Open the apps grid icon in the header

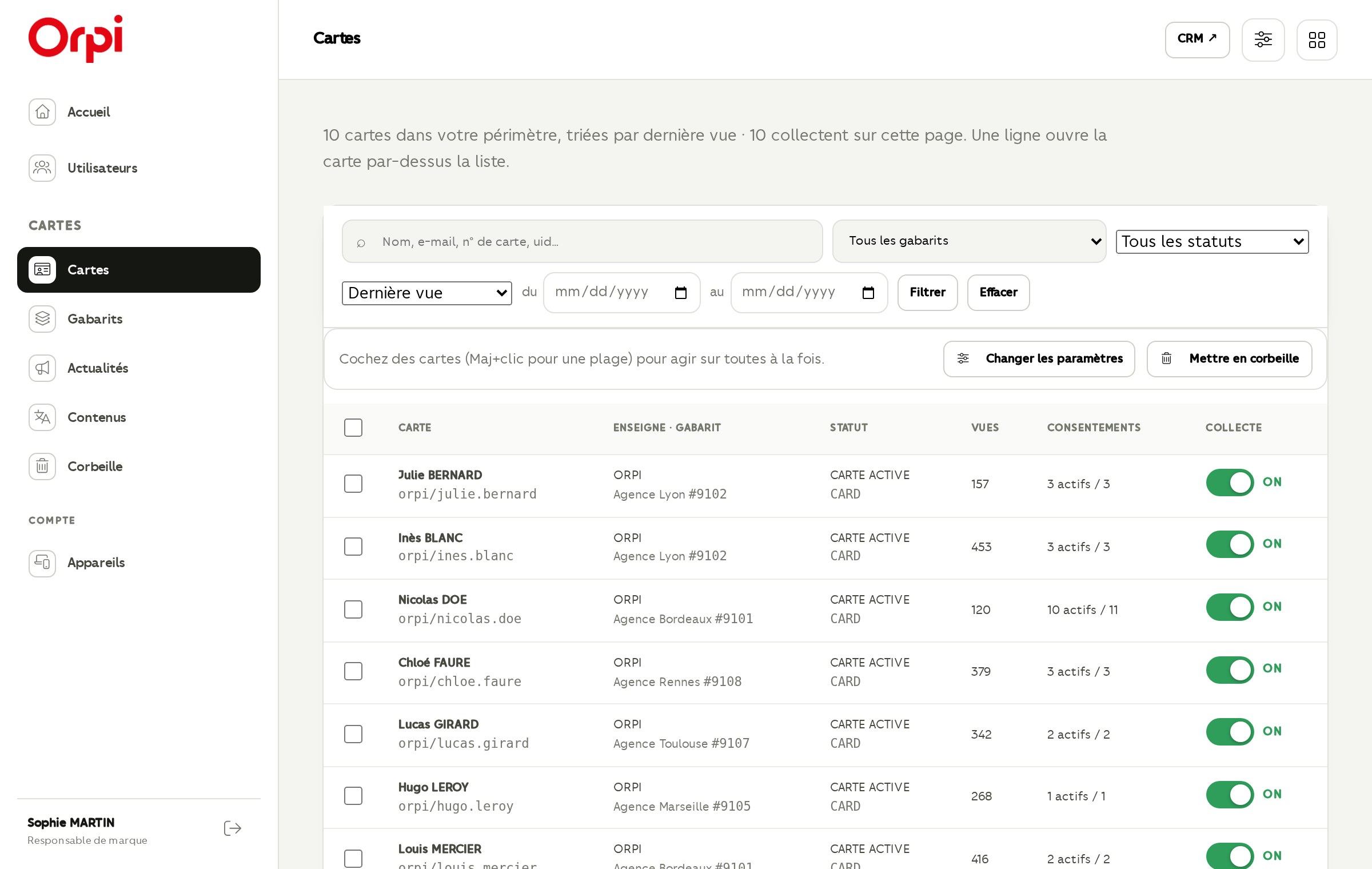click(x=1317, y=39)
